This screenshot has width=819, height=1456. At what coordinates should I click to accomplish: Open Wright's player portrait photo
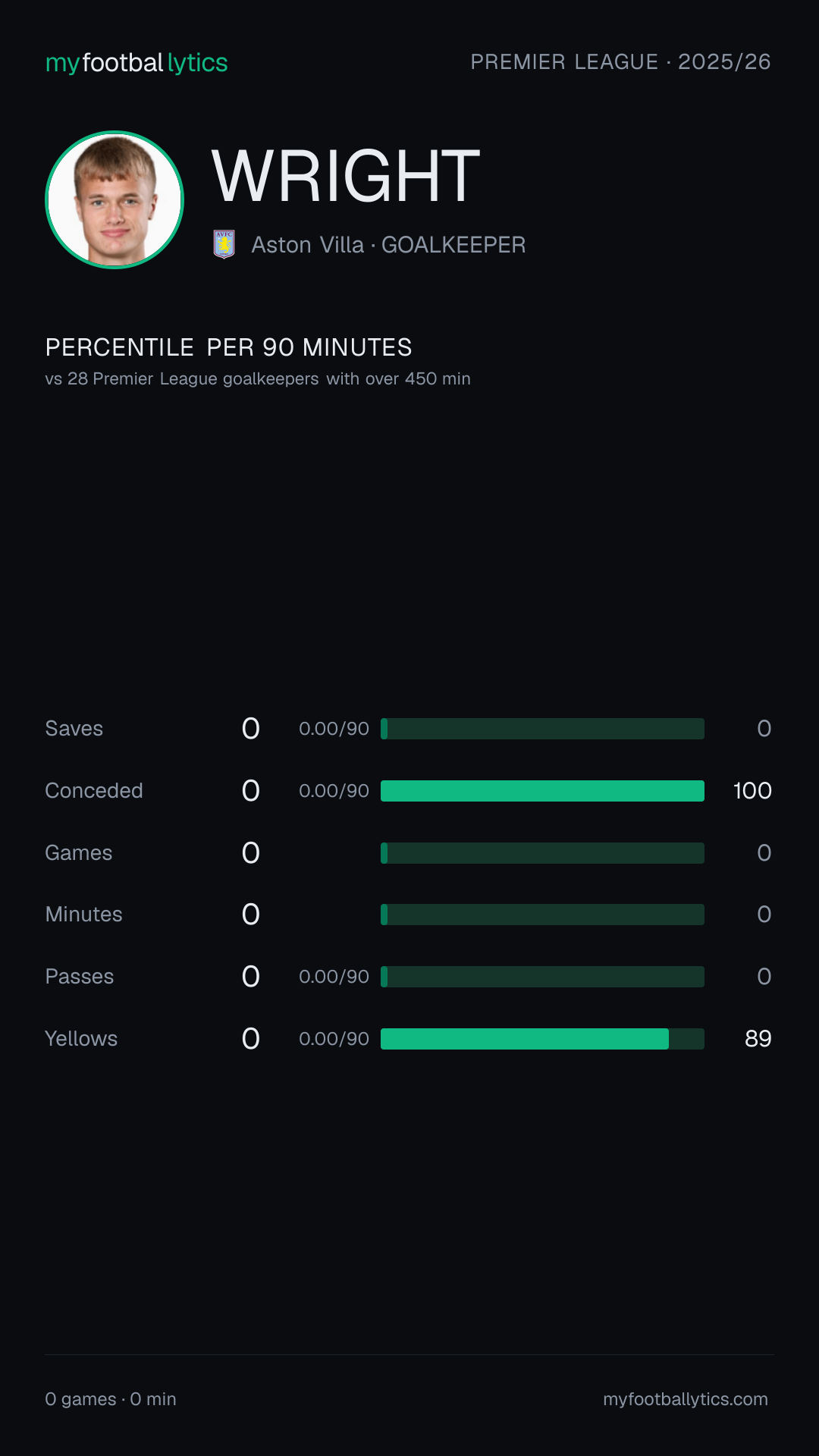(x=115, y=199)
